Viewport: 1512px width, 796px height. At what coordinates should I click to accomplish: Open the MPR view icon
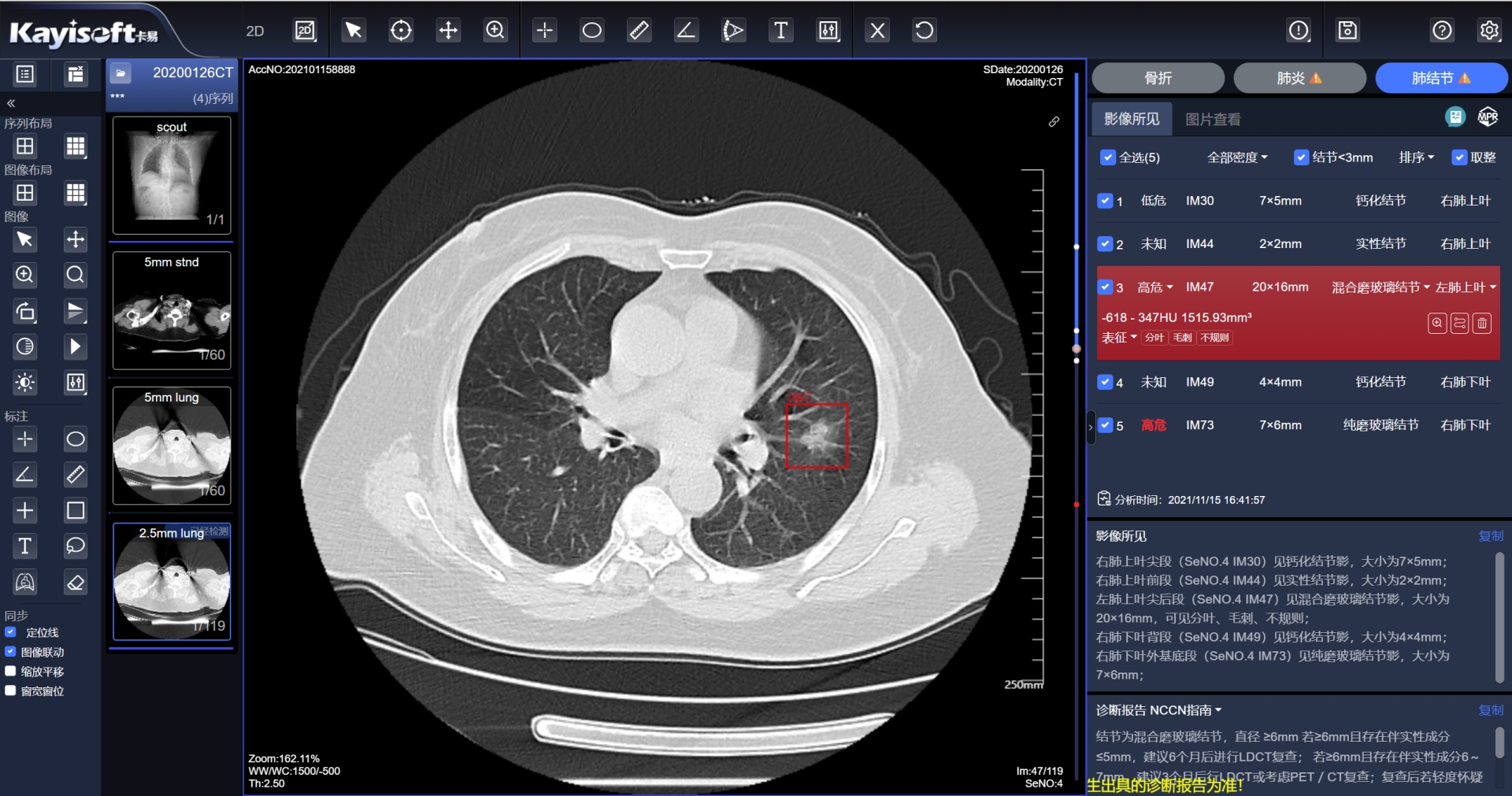(1488, 117)
